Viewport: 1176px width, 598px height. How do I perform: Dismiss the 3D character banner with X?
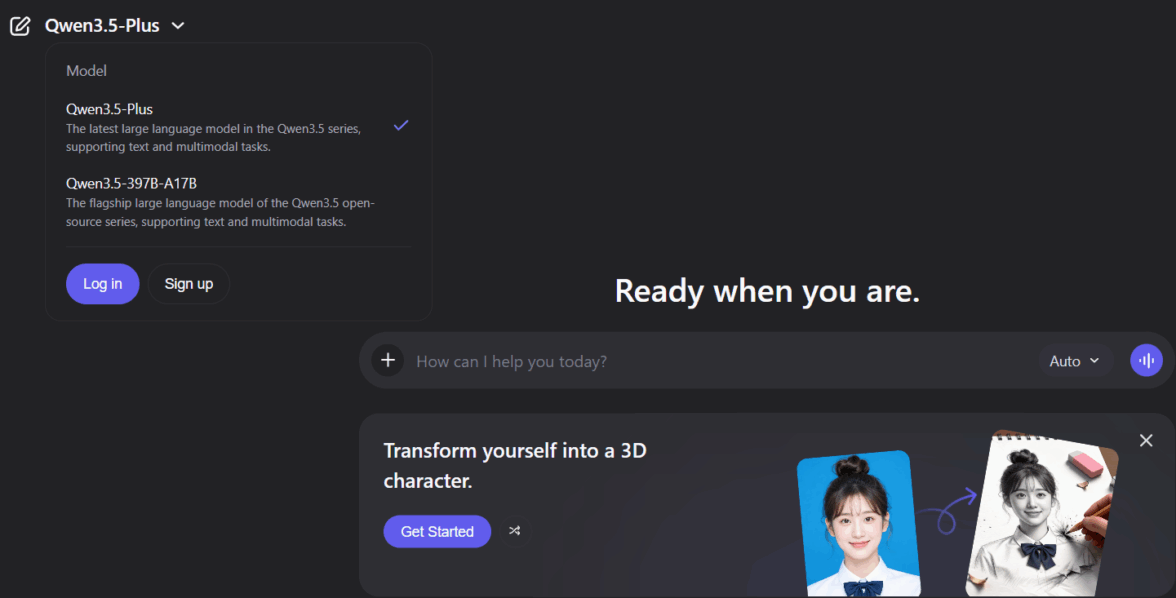click(x=1146, y=440)
